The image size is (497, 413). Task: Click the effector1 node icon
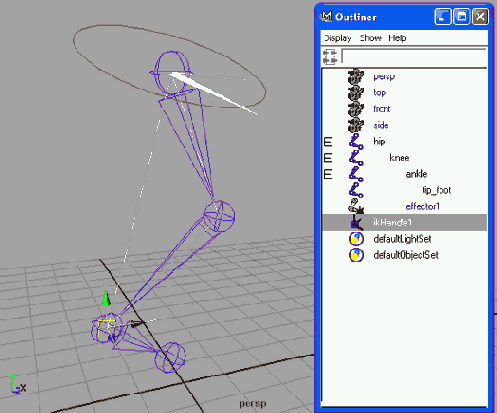pyautogui.click(x=356, y=206)
